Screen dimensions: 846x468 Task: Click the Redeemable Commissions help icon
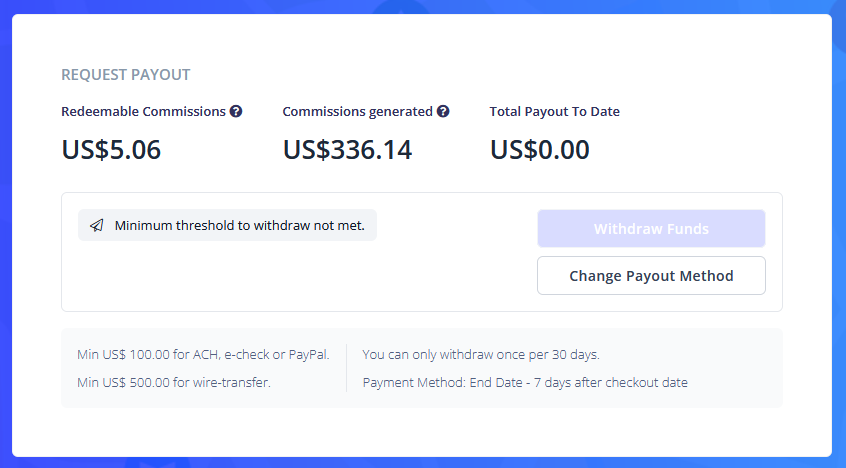[x=236, y=111]
